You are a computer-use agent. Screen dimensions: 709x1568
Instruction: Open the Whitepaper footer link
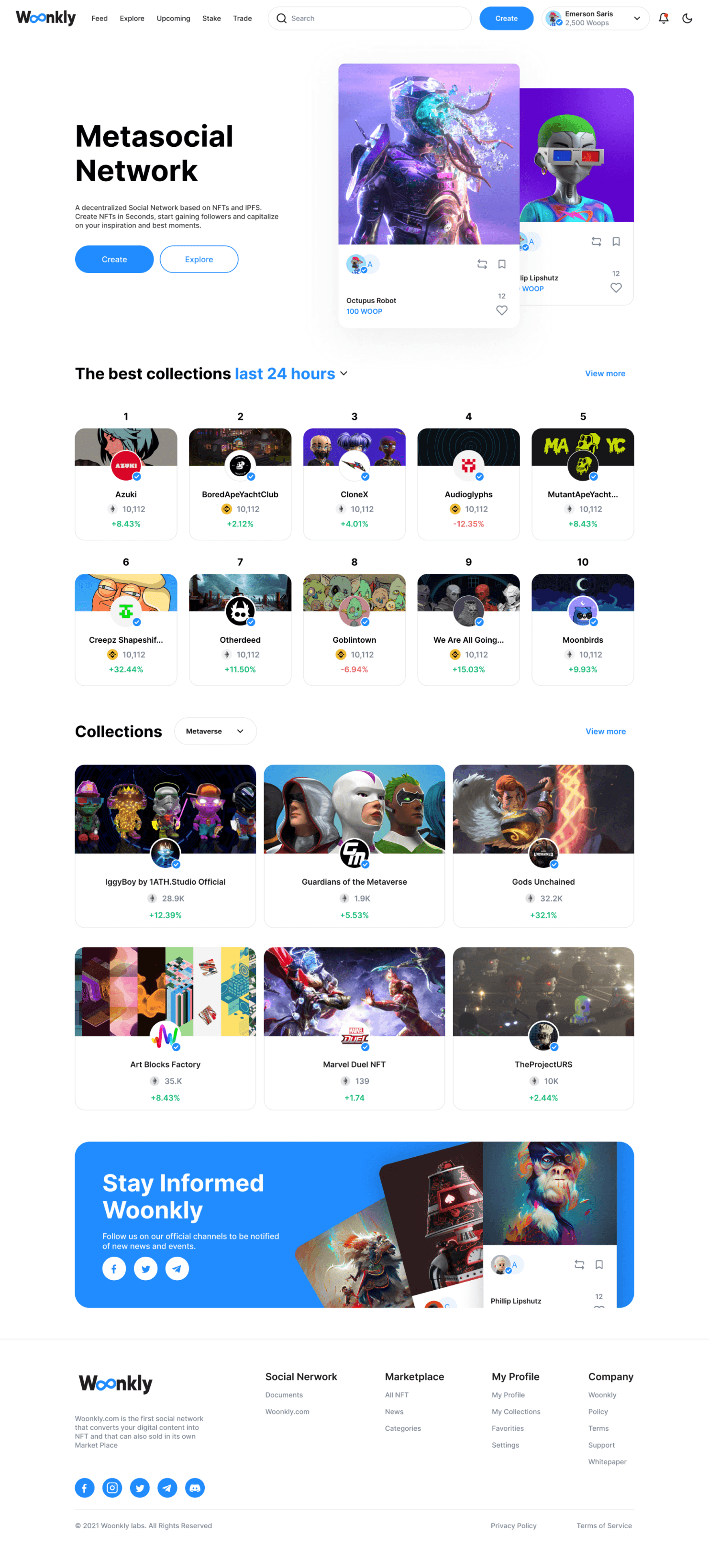[607, 1461]
